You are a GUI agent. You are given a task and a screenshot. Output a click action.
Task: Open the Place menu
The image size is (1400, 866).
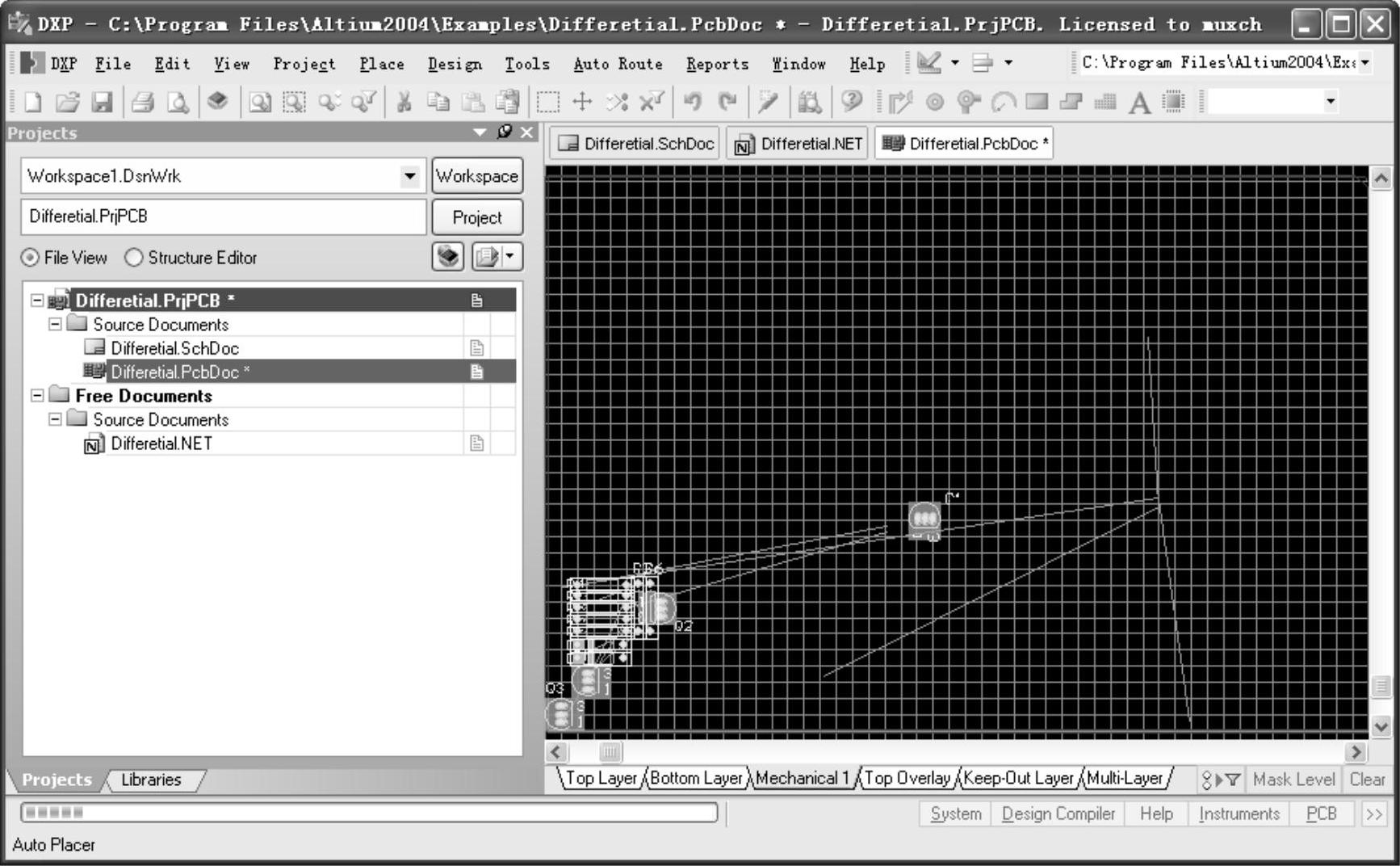pos(381,64)
